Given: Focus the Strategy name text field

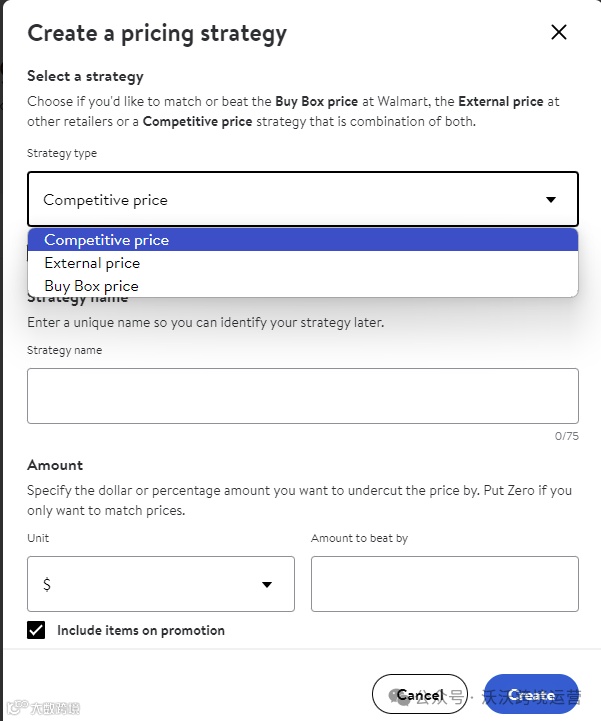Looking at the screenshot, I should 302,396.
